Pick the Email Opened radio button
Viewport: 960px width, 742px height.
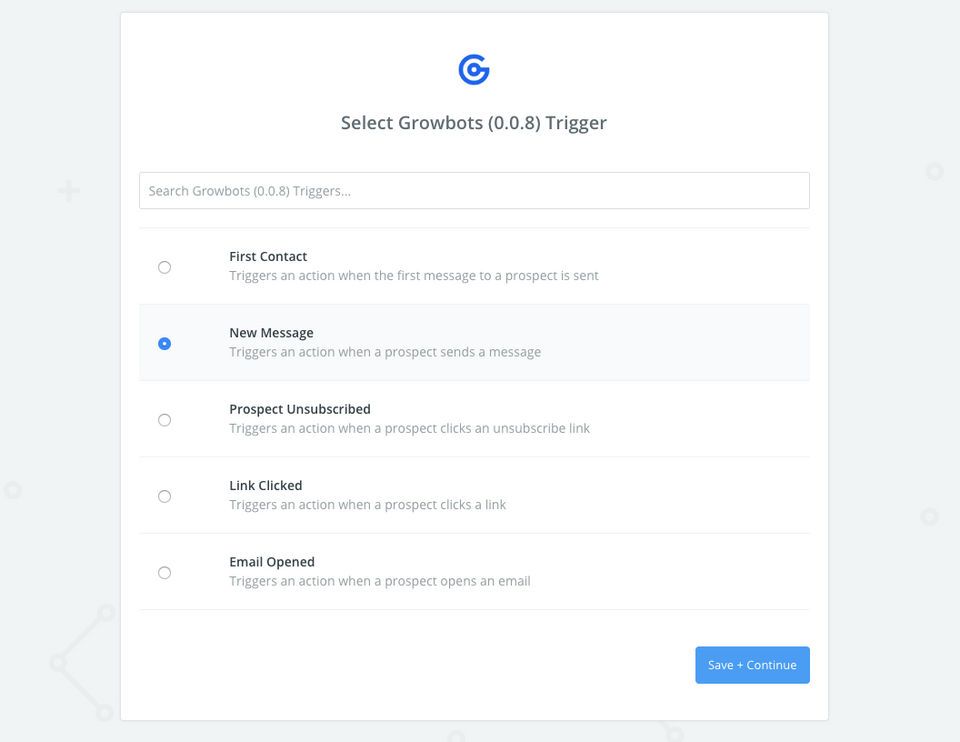point(165,572)
